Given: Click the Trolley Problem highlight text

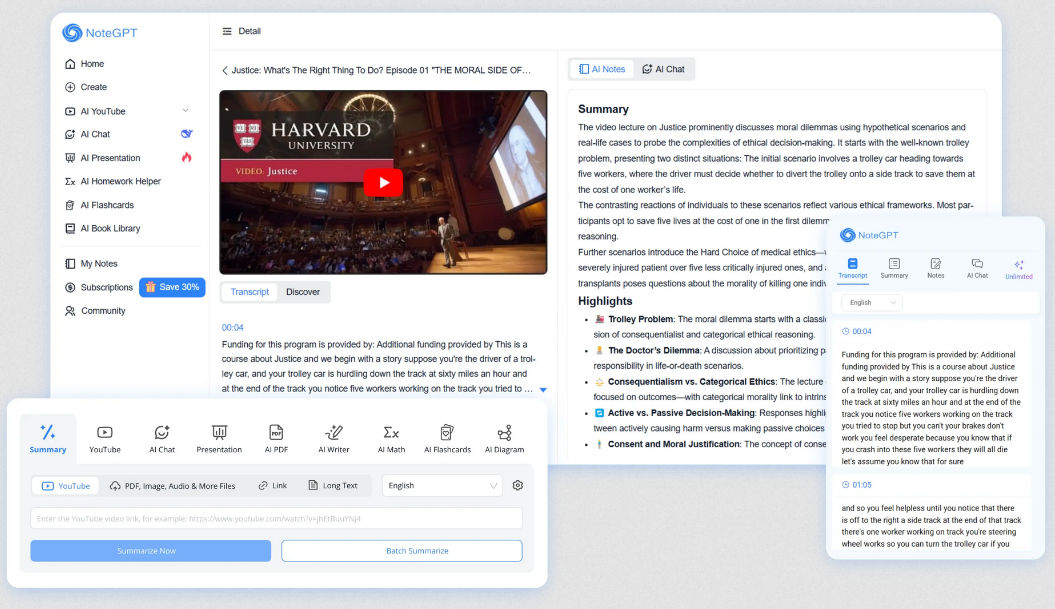Looking at the screenshot, I should [x=641, y=320].
